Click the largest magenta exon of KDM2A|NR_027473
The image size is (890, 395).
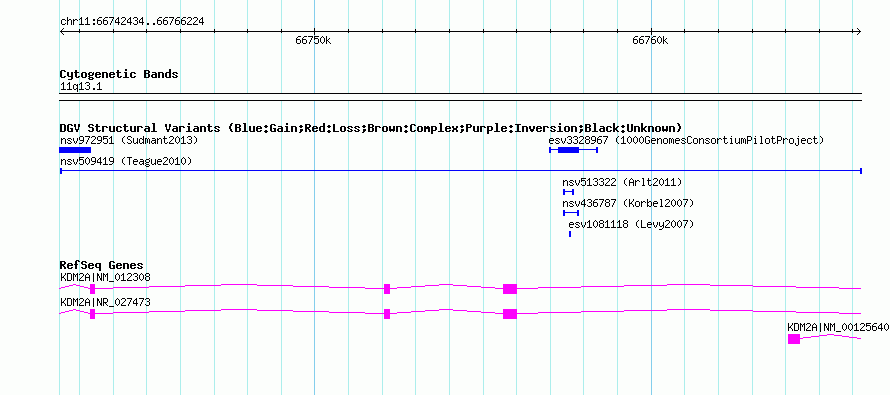click(510, 314)
